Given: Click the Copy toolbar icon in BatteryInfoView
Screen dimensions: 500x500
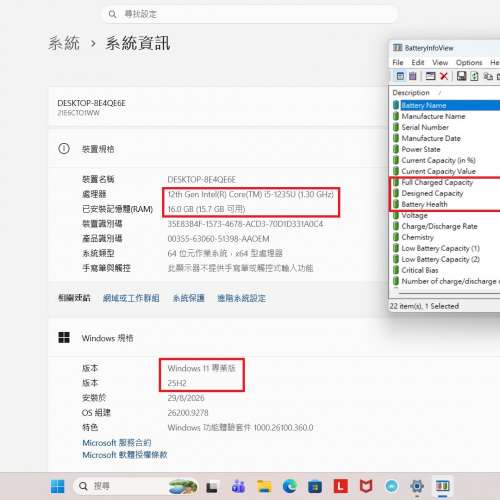Looking at the screenshot, I should coord(488,76).
